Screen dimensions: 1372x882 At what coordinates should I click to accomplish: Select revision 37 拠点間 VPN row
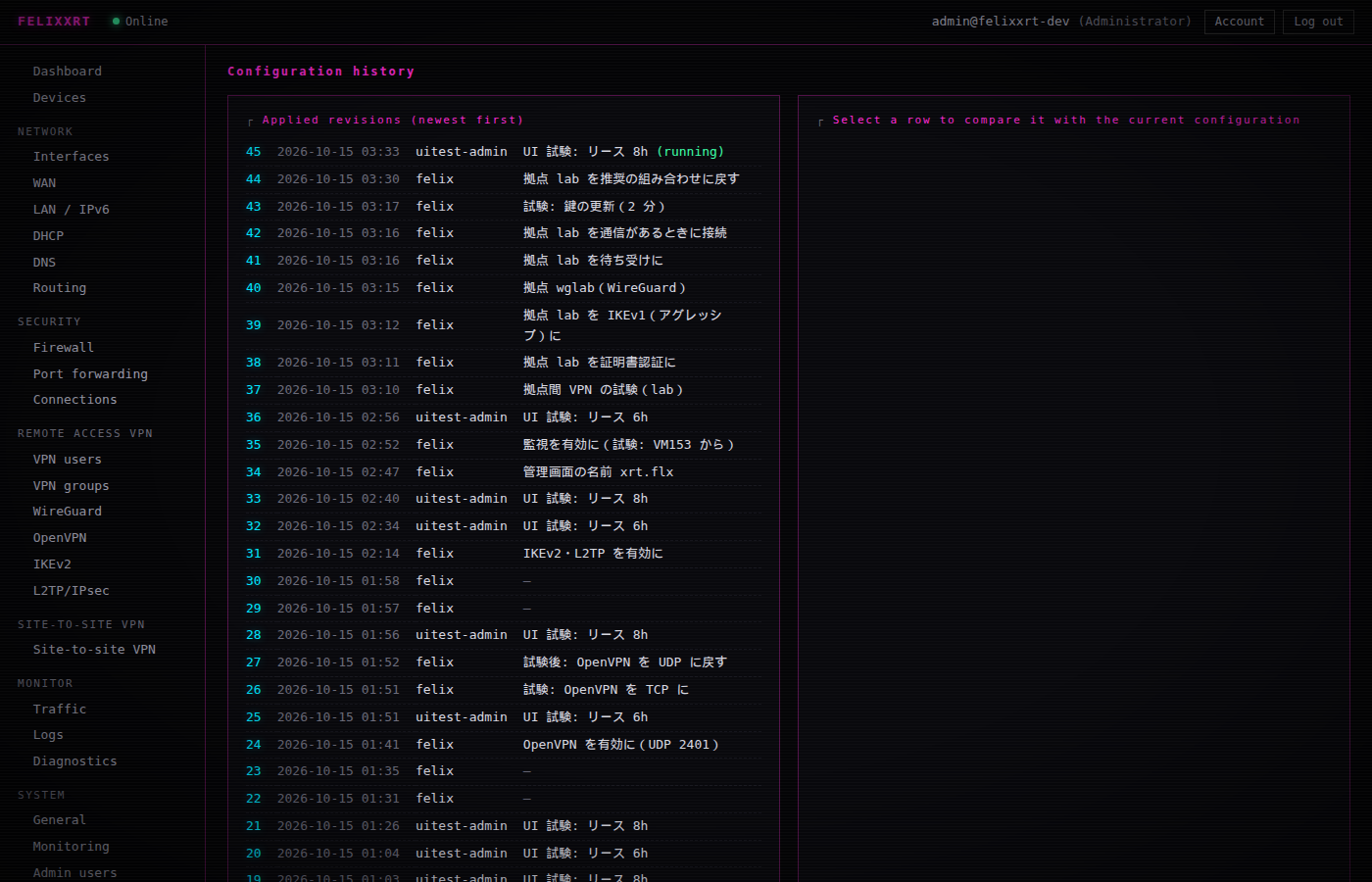(x=503, y=390)
